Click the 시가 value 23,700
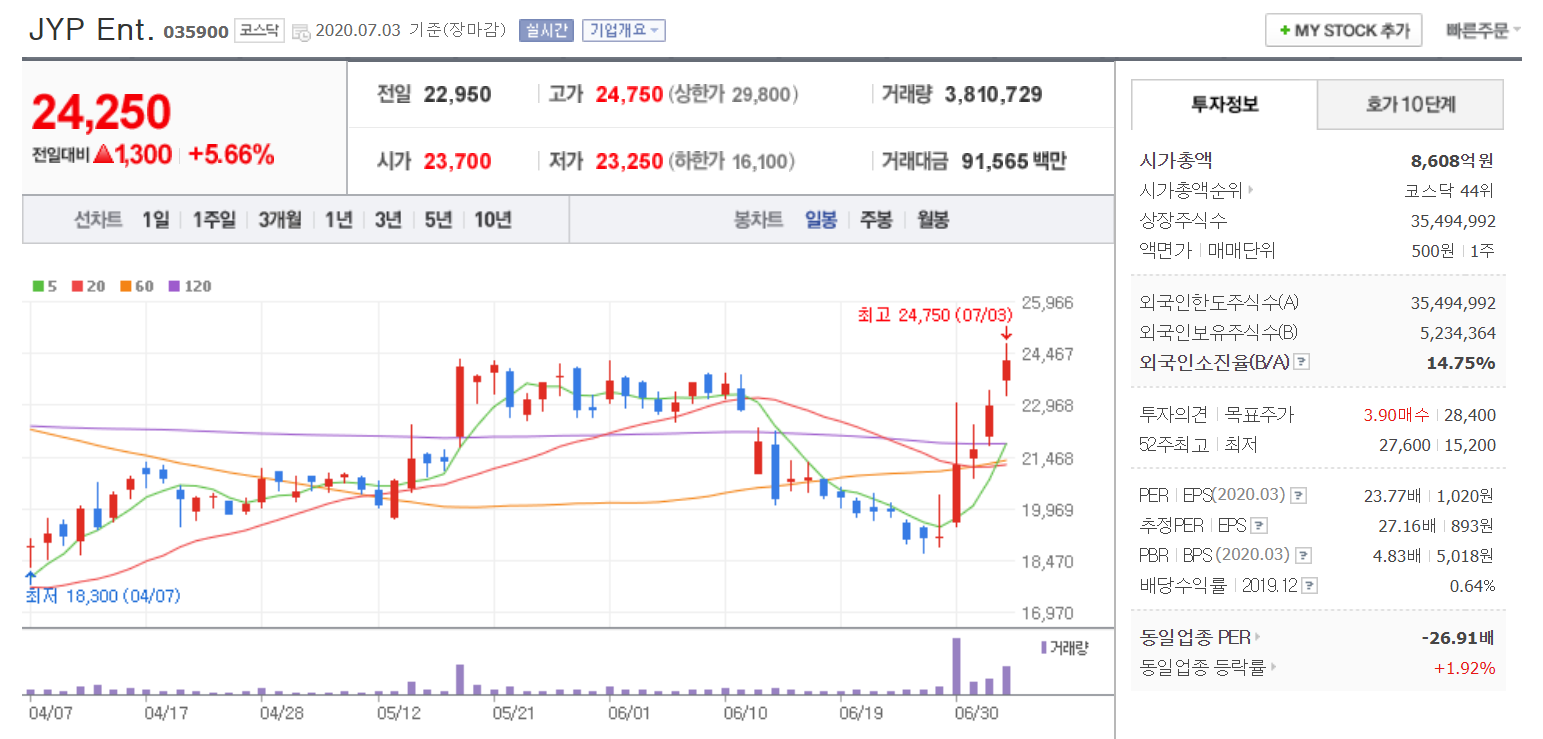This screenshot has width=1543, height=739. (x=457, y=161)
